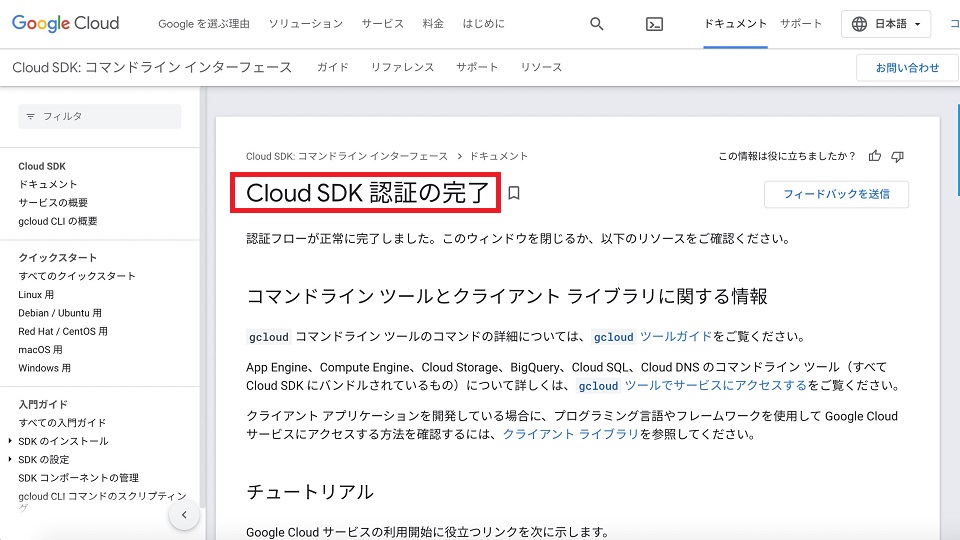Click Cloud SDK: コマンドライン インターフェース header title
960x540 pixels.
(x=152, y=67)
